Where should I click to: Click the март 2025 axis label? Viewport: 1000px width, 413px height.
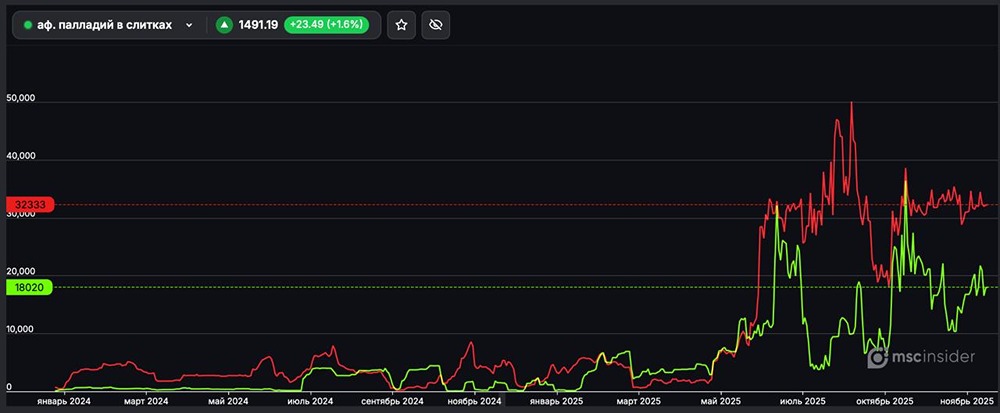pos(638,402)
